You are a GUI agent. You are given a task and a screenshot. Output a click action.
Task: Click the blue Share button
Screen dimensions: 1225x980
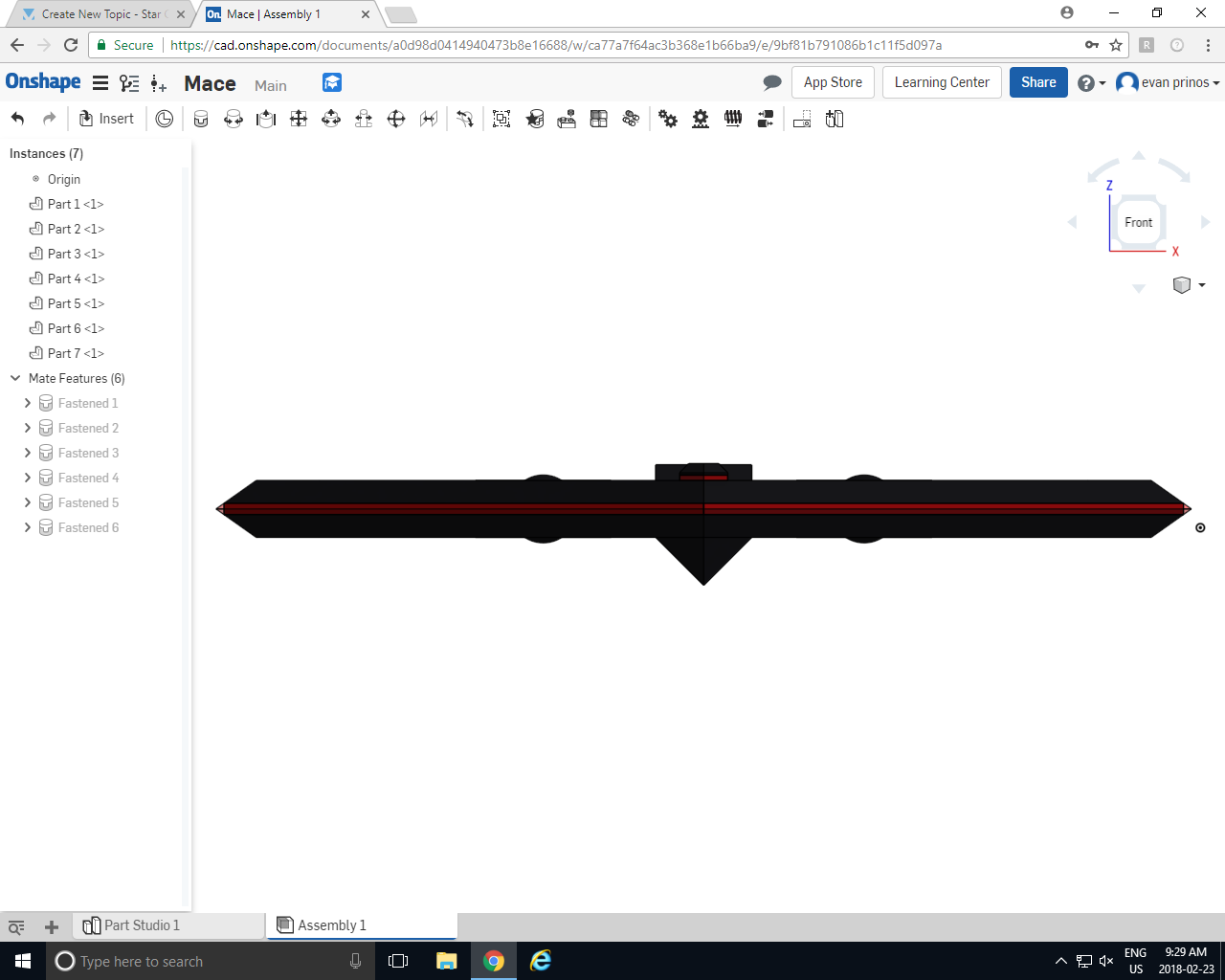point(1037,82)
